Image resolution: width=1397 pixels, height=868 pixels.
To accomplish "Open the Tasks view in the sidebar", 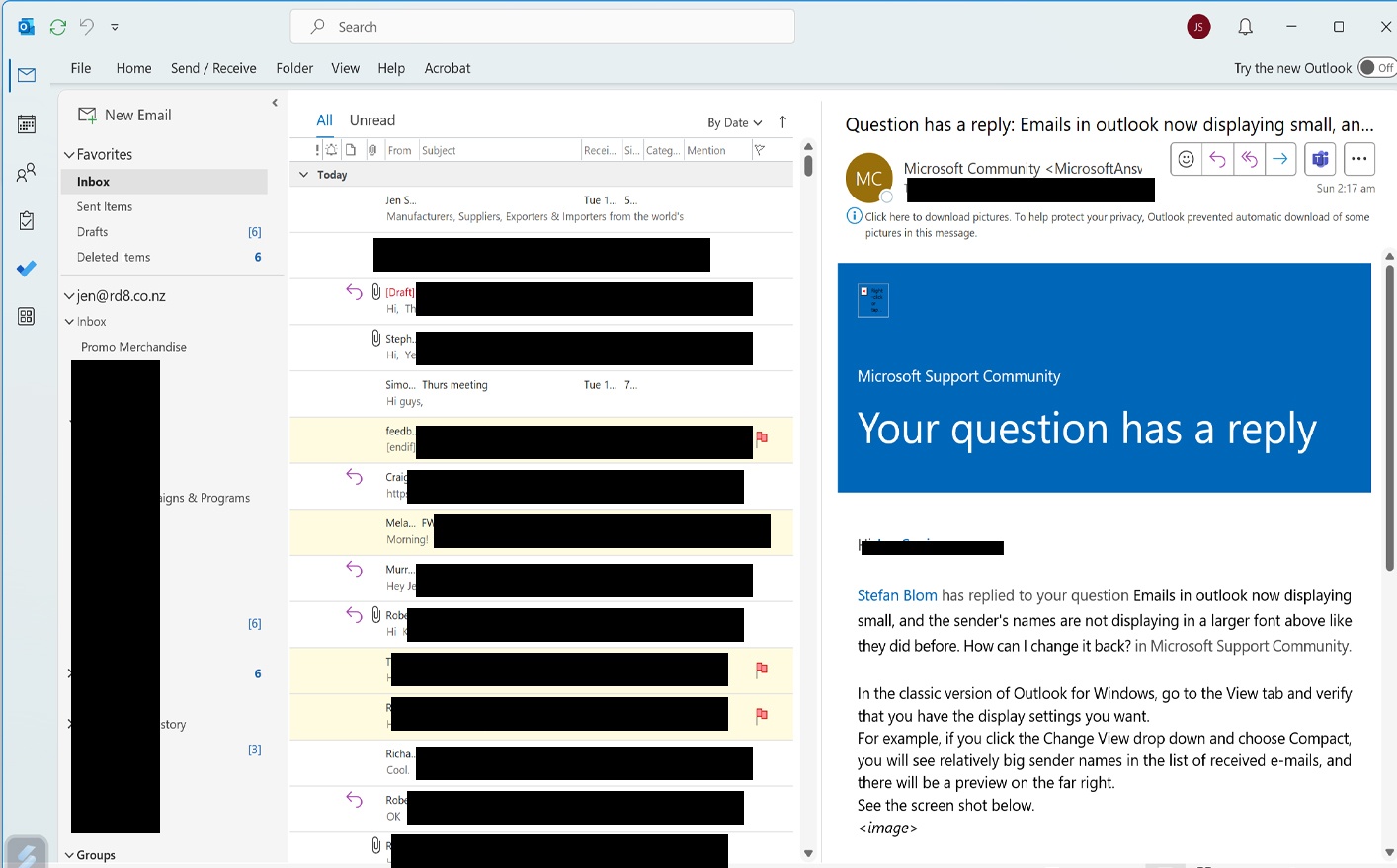I will pos(26,219).
